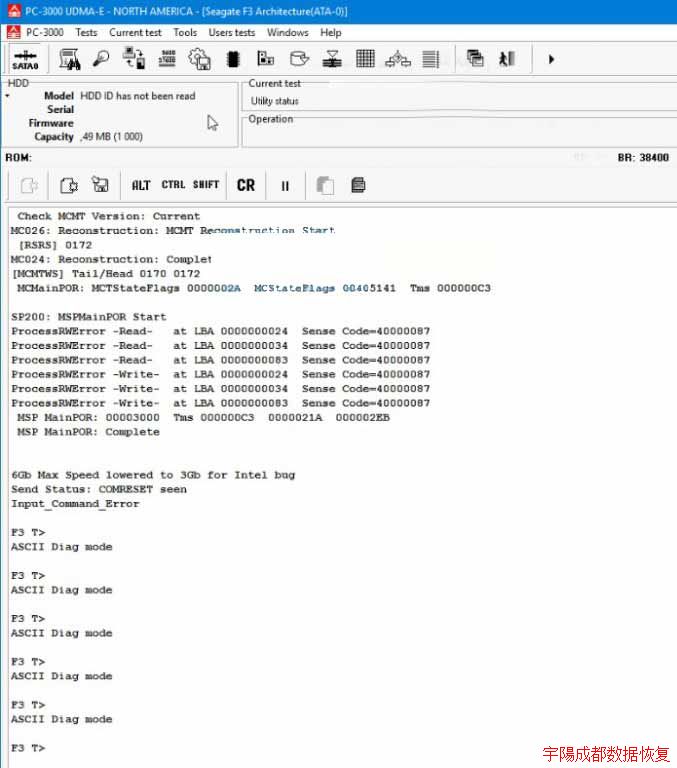This screenshot has width=677, height=768.
Task: Toggle the SHIFT key modifier
Action: pyautogui.click(x=206, y=185)
